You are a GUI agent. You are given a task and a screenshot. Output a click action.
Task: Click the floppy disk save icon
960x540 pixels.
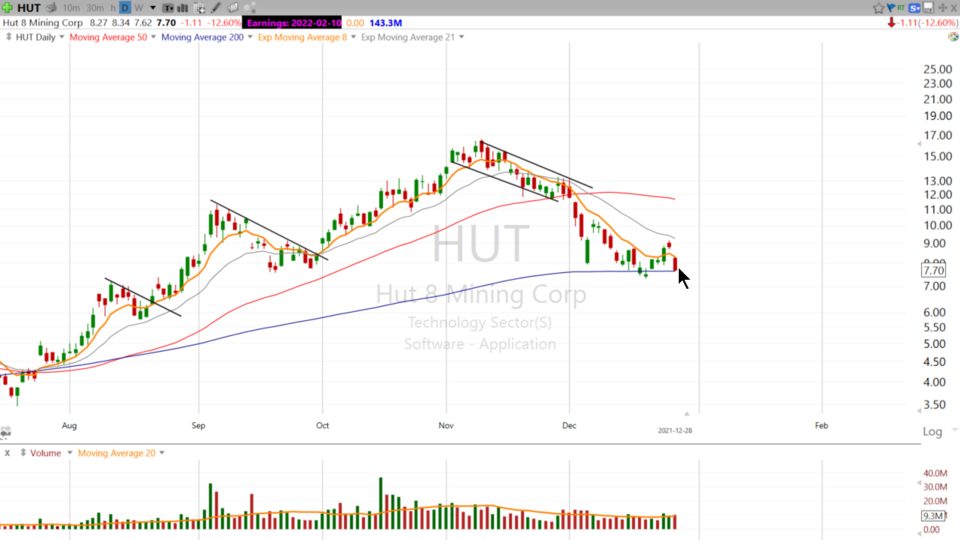pyautogui.click(x=927, y=7)
